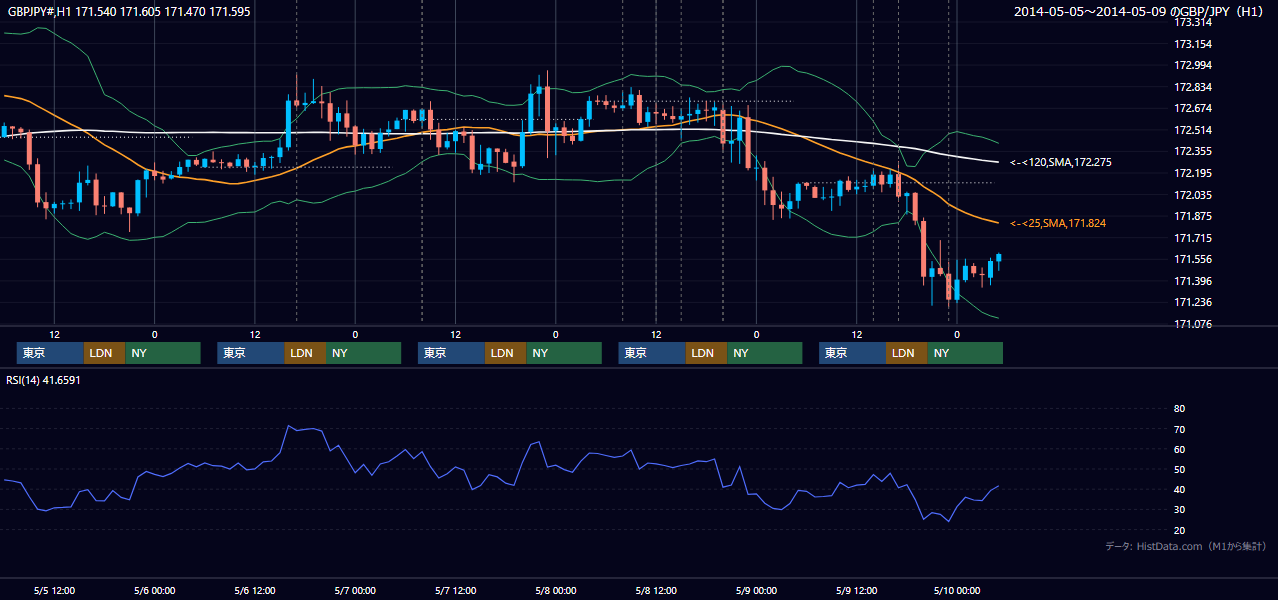
Task: Select the 5/9 00:00 time axis label
Action: click(756, 591)
